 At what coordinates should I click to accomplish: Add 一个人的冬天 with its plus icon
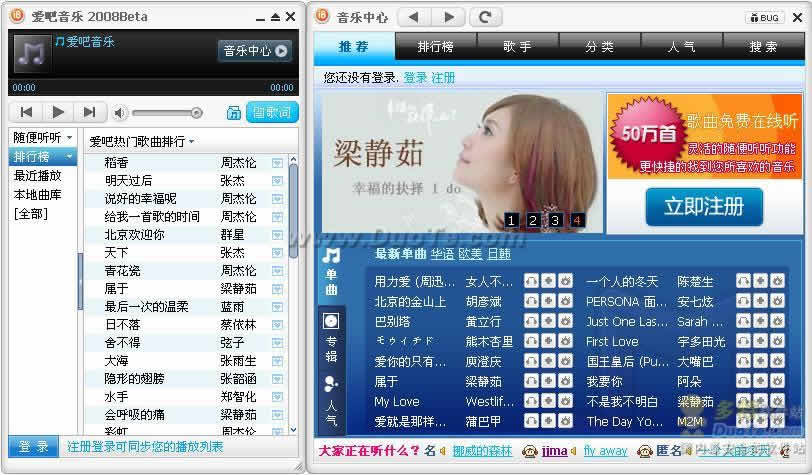click(760, 281)
